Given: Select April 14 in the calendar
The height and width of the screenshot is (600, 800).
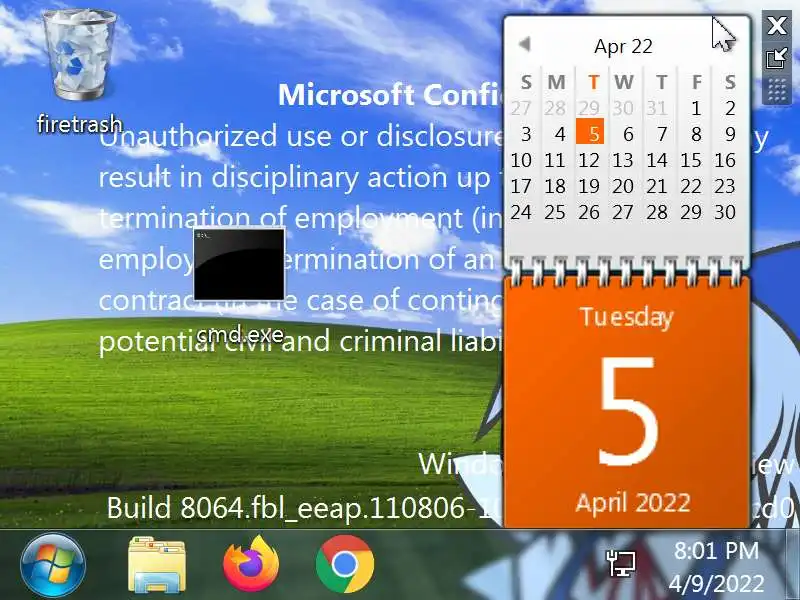Looking at the screenshot, I should pyautogui.click(x=657, y=160).
